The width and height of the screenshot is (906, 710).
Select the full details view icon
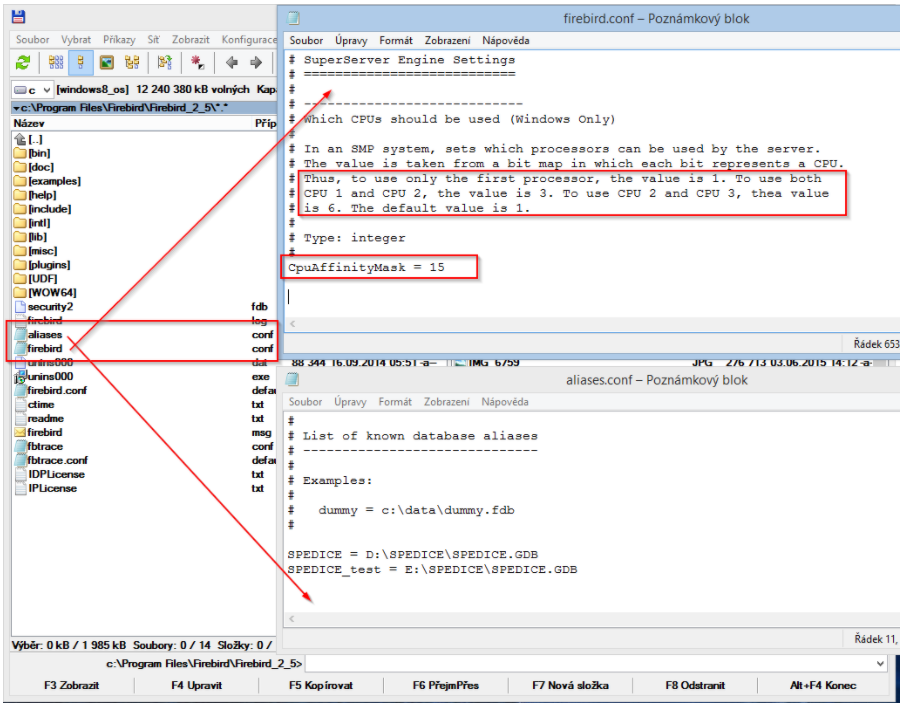[x=81, y=62]
